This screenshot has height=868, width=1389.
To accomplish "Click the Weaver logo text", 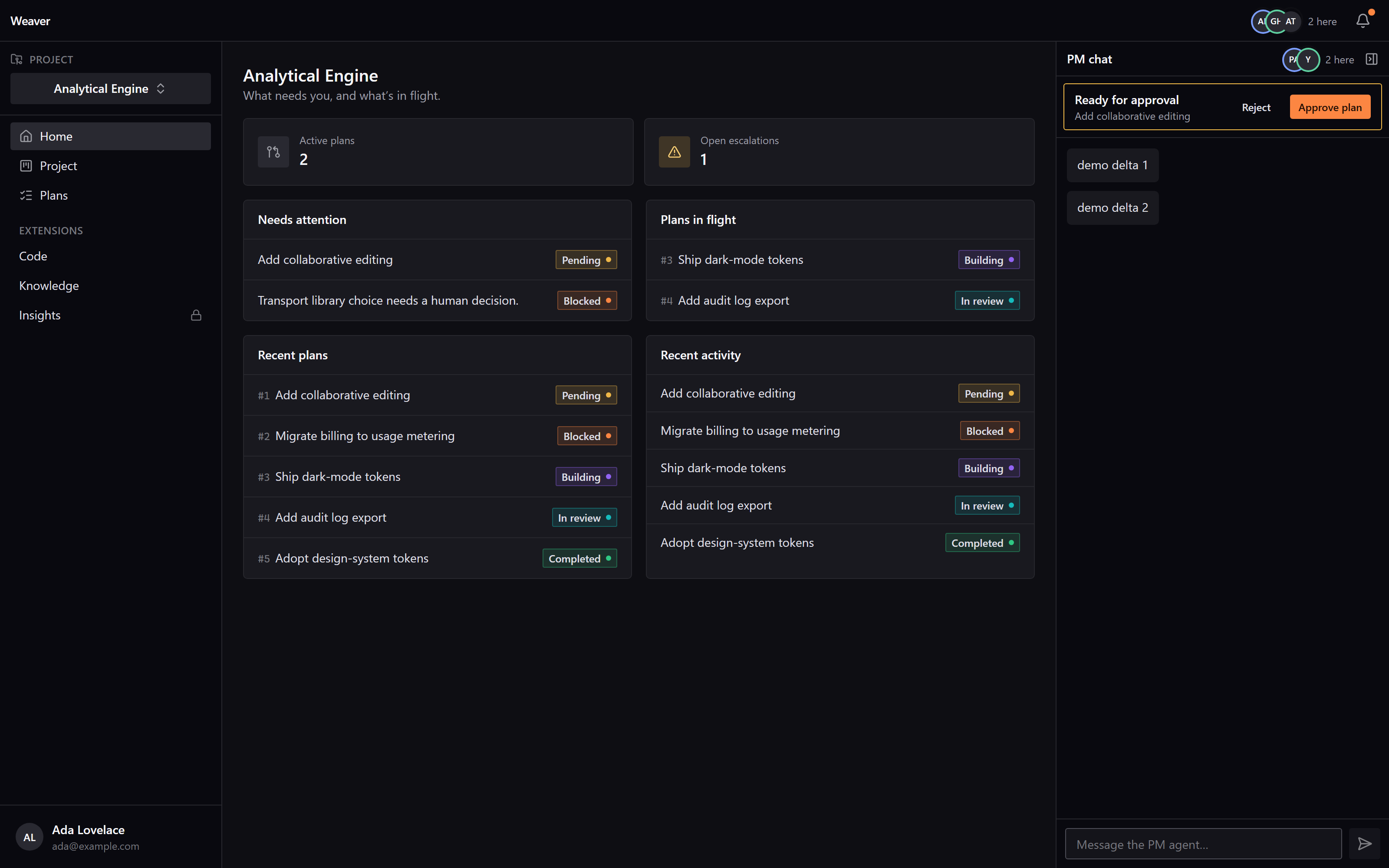I will 30,21.
